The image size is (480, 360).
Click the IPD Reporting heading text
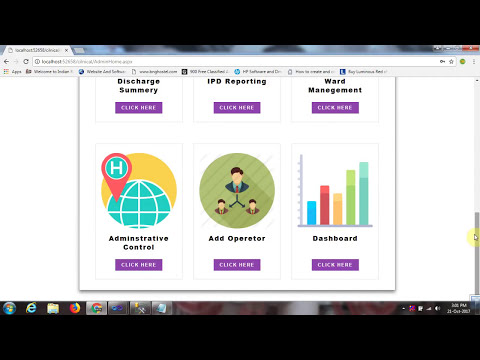(237, 81)
